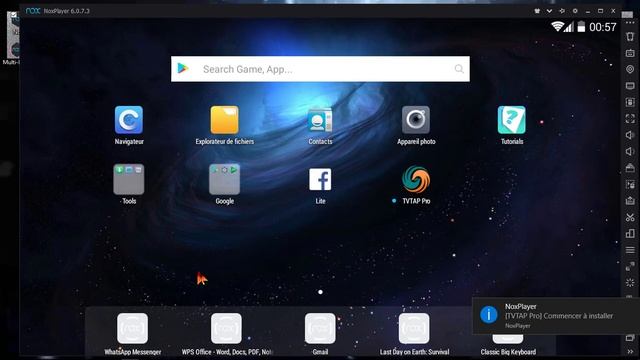
Task: Click the virtual location target icon in sidebar
Action: (x=630, y=69)
